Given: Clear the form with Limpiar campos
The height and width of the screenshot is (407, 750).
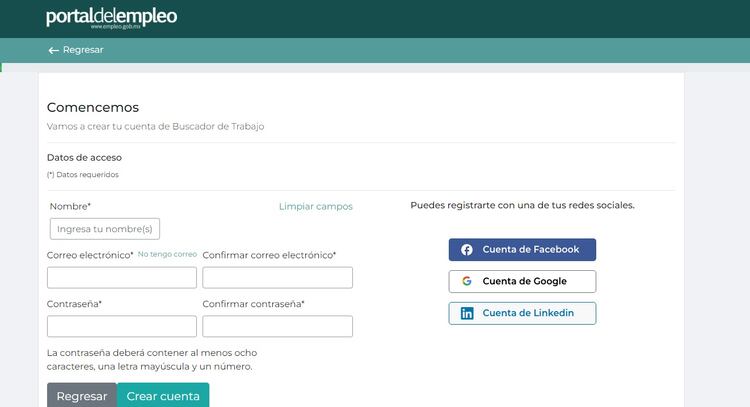Looking at the screenshot, I should (315, 206).
